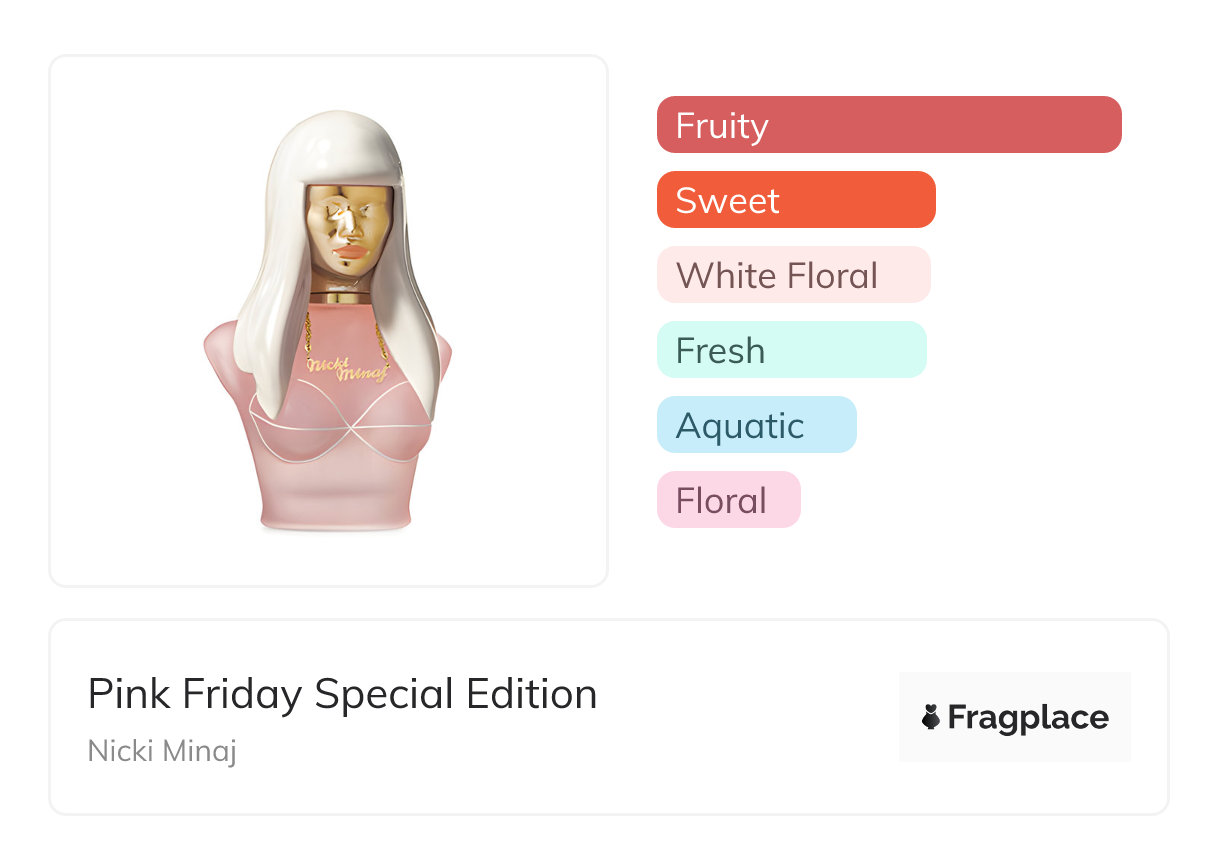Click the gold neck collar of the bottle
The width and height of the screenshot is (1218, 864).
pos(338,297)
